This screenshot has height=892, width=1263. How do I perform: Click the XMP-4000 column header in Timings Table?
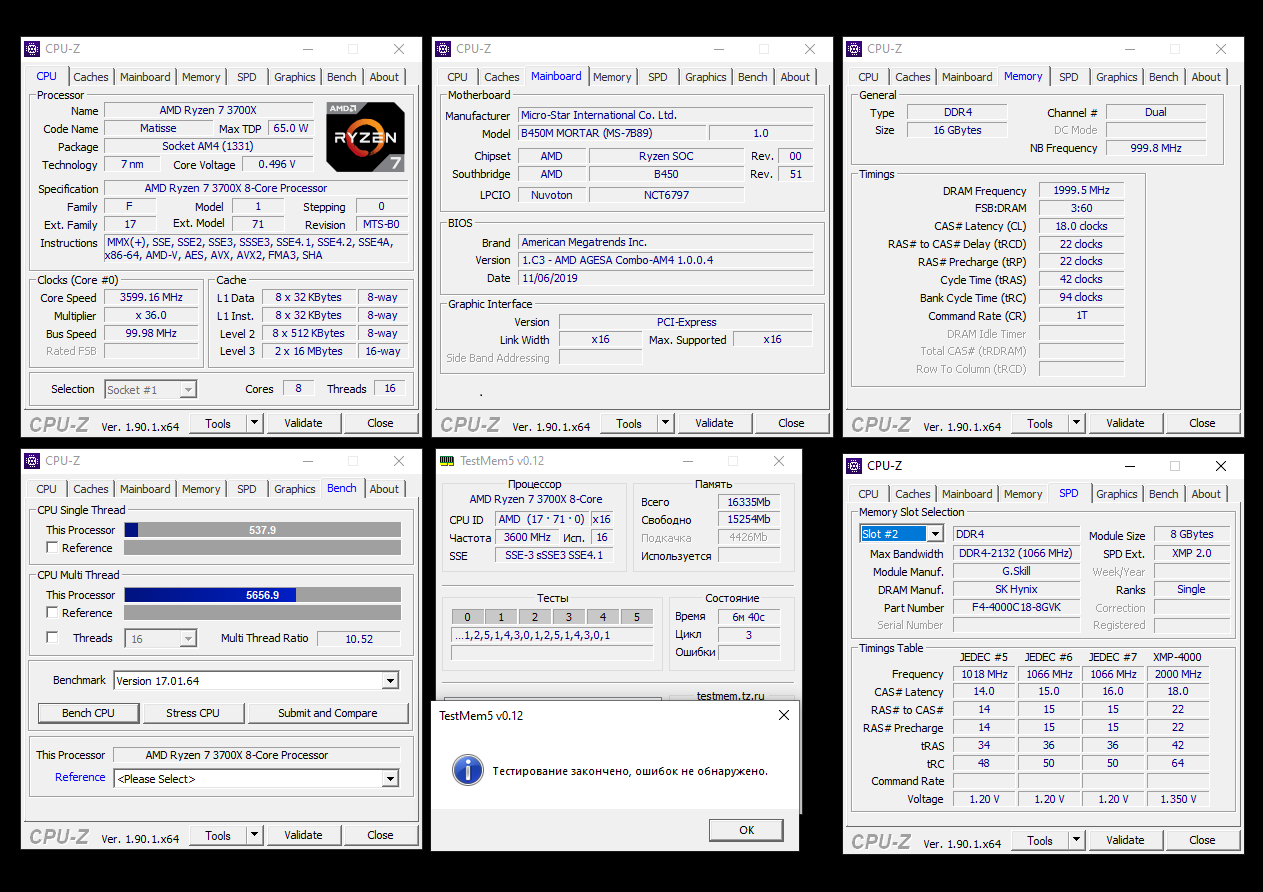(x=1177, y=657)
